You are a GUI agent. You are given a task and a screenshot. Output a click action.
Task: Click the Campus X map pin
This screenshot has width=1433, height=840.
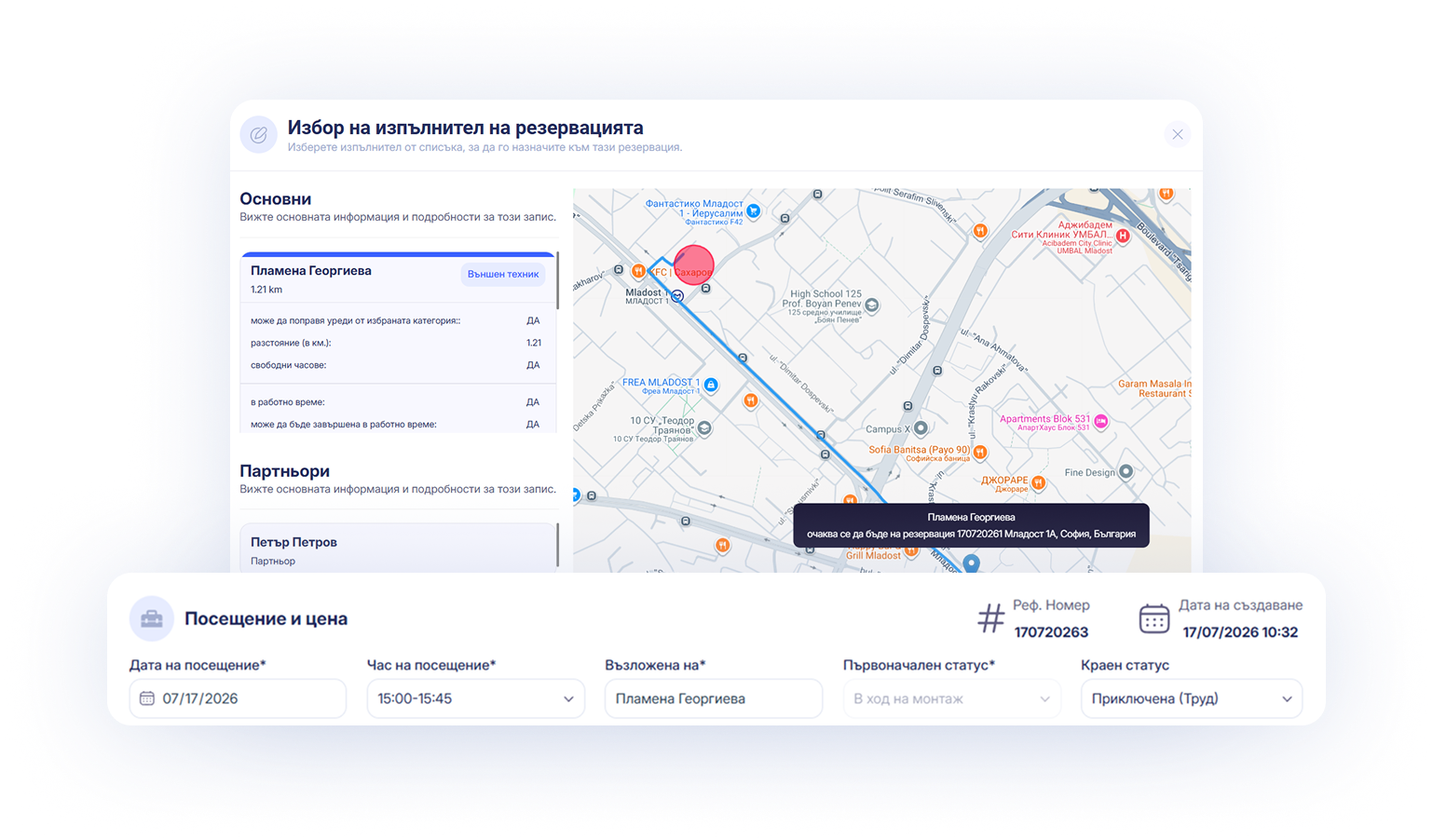pos(921,428)
